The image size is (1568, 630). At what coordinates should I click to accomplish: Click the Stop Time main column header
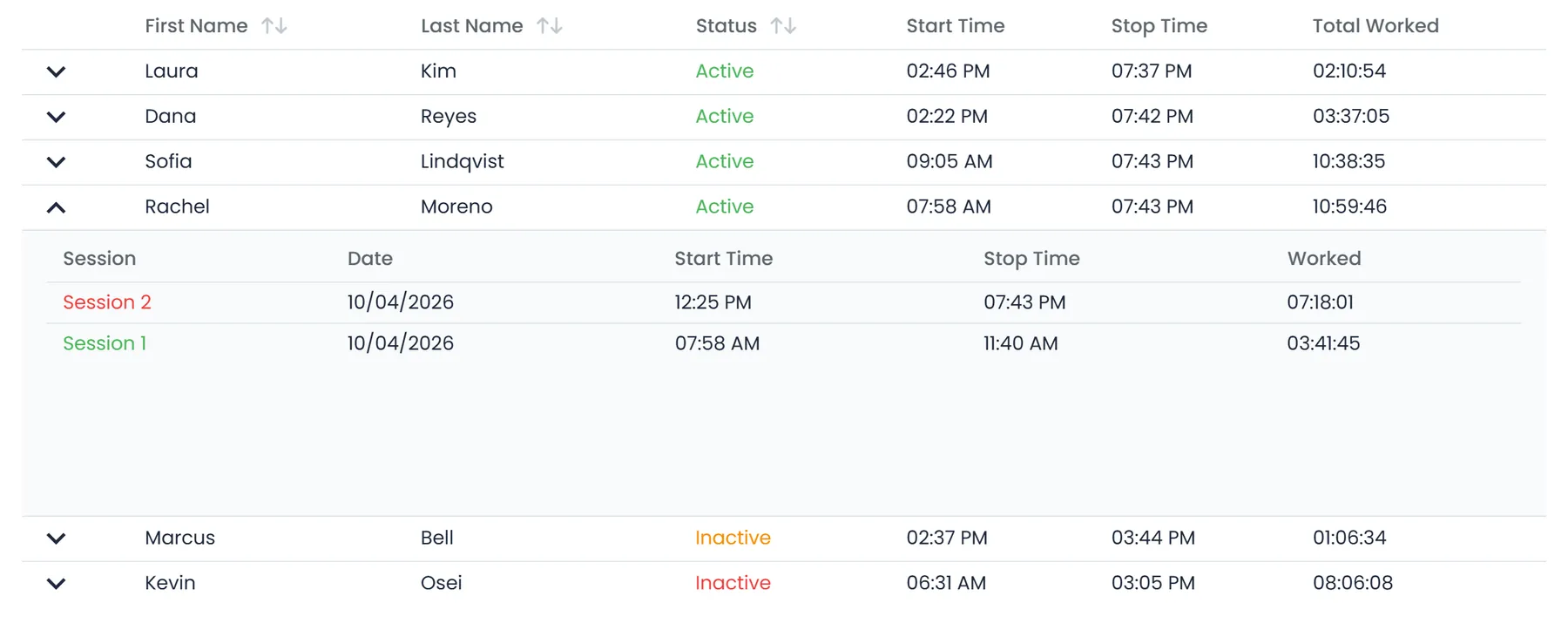(1159, 26)
